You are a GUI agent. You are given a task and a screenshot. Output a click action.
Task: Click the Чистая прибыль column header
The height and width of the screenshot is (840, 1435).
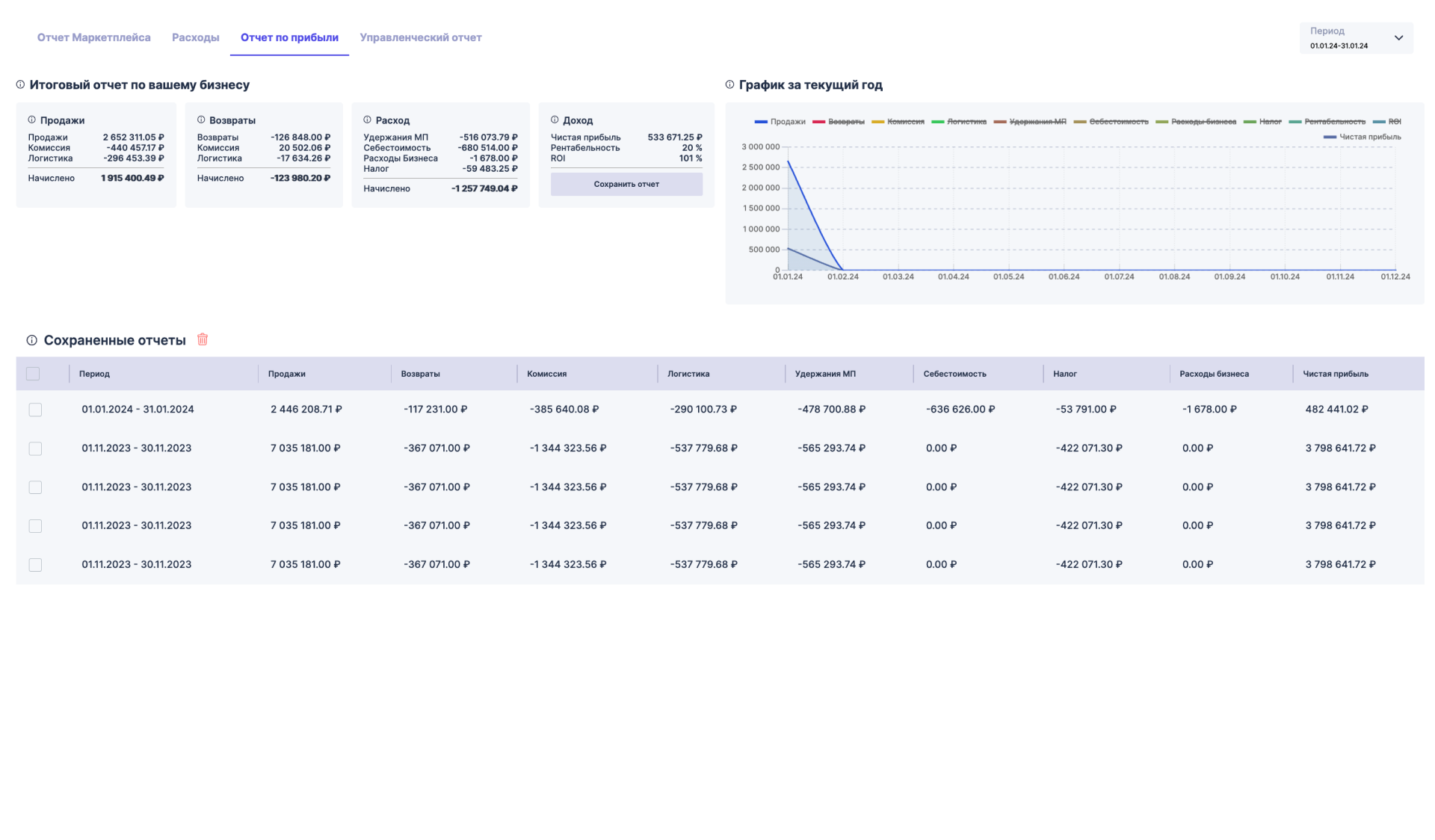coord(1335,374)
